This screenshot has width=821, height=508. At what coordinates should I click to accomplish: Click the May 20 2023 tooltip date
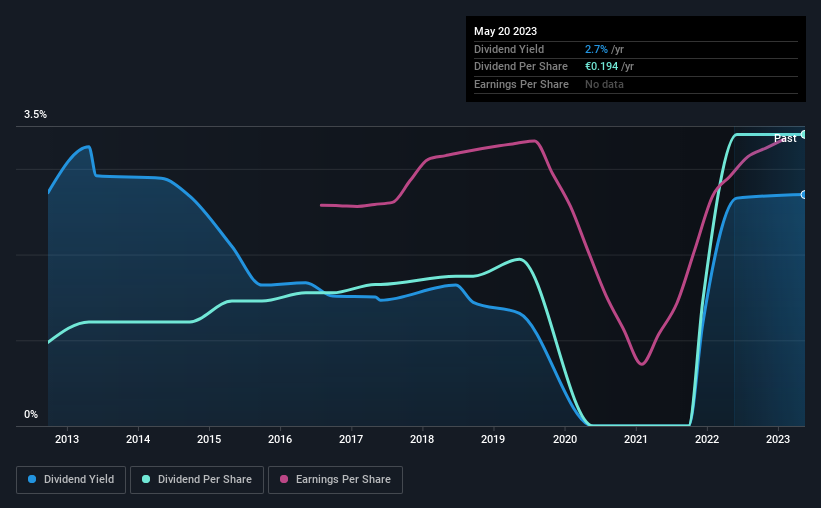coord(505,31)
